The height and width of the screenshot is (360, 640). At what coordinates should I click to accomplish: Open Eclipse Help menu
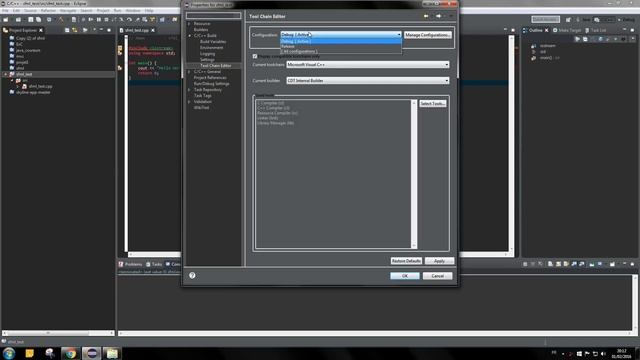[x=149, y=11]
